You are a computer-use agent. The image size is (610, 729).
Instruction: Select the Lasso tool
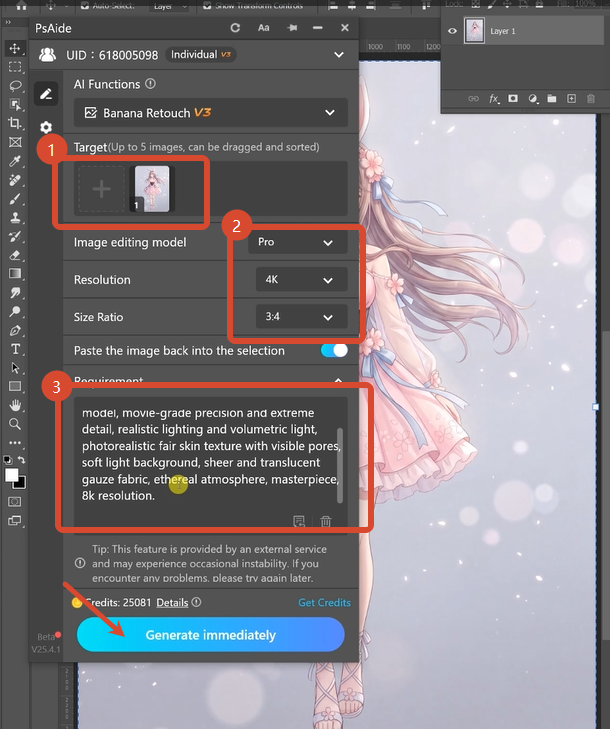(x=15, y=86)
